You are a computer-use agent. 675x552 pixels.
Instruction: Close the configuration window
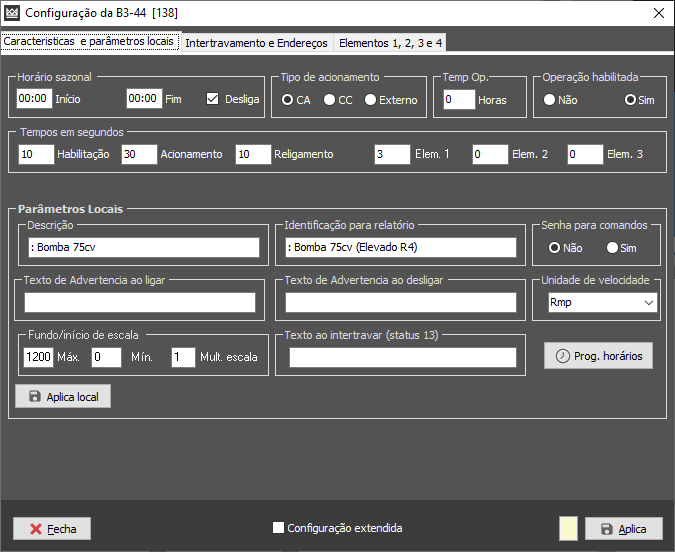coord(658,13)
